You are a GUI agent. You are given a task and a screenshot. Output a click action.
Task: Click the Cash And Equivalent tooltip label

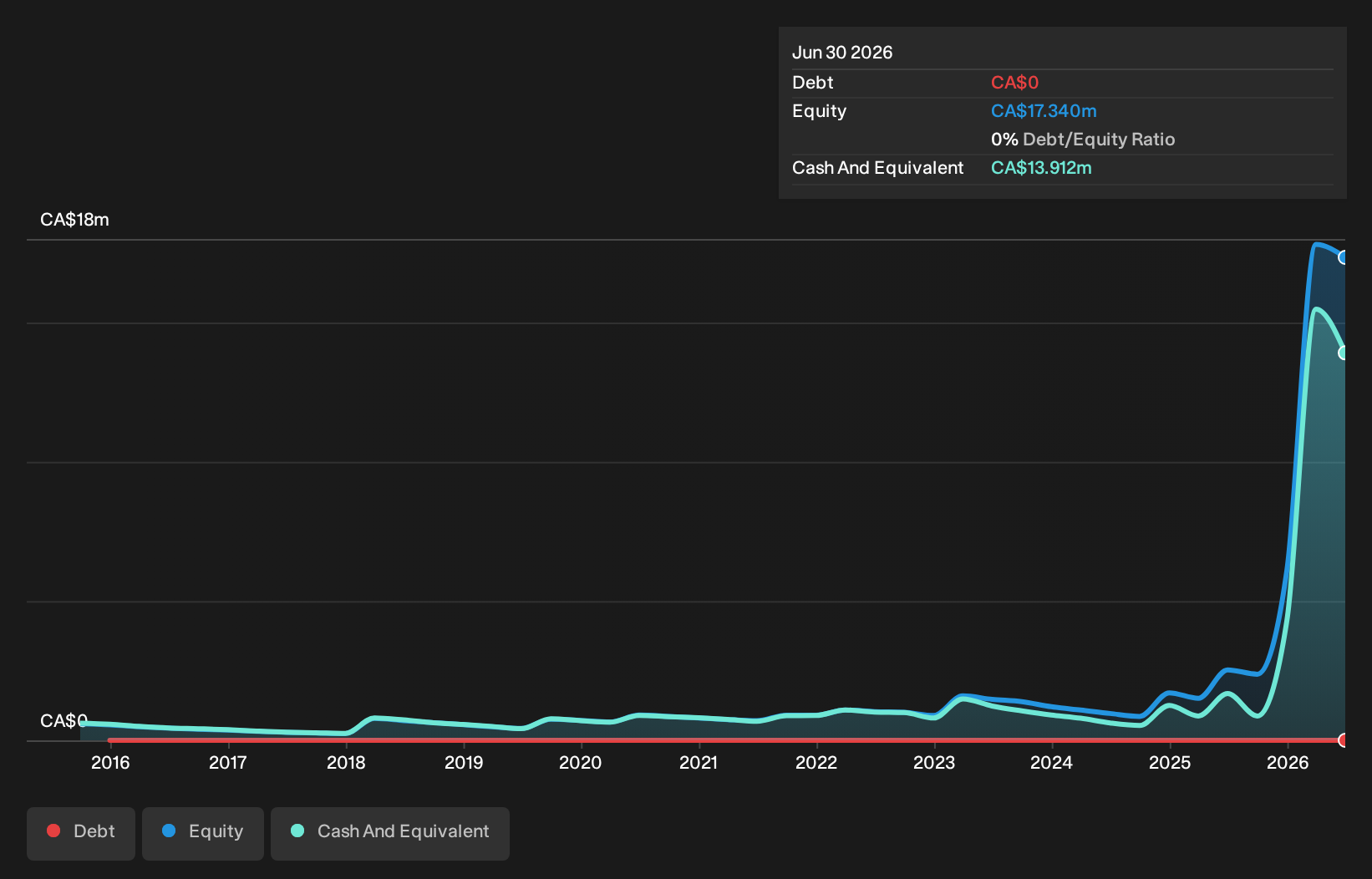877,168
